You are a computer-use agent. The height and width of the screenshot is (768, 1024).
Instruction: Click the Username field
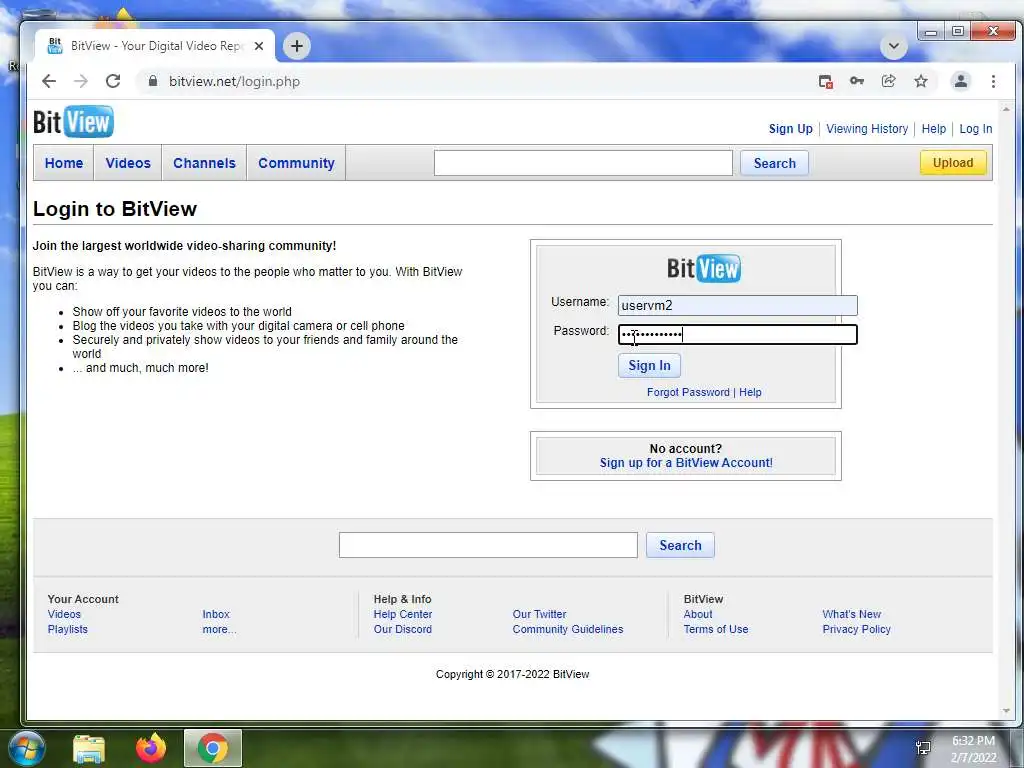click(x=737, y=305)
